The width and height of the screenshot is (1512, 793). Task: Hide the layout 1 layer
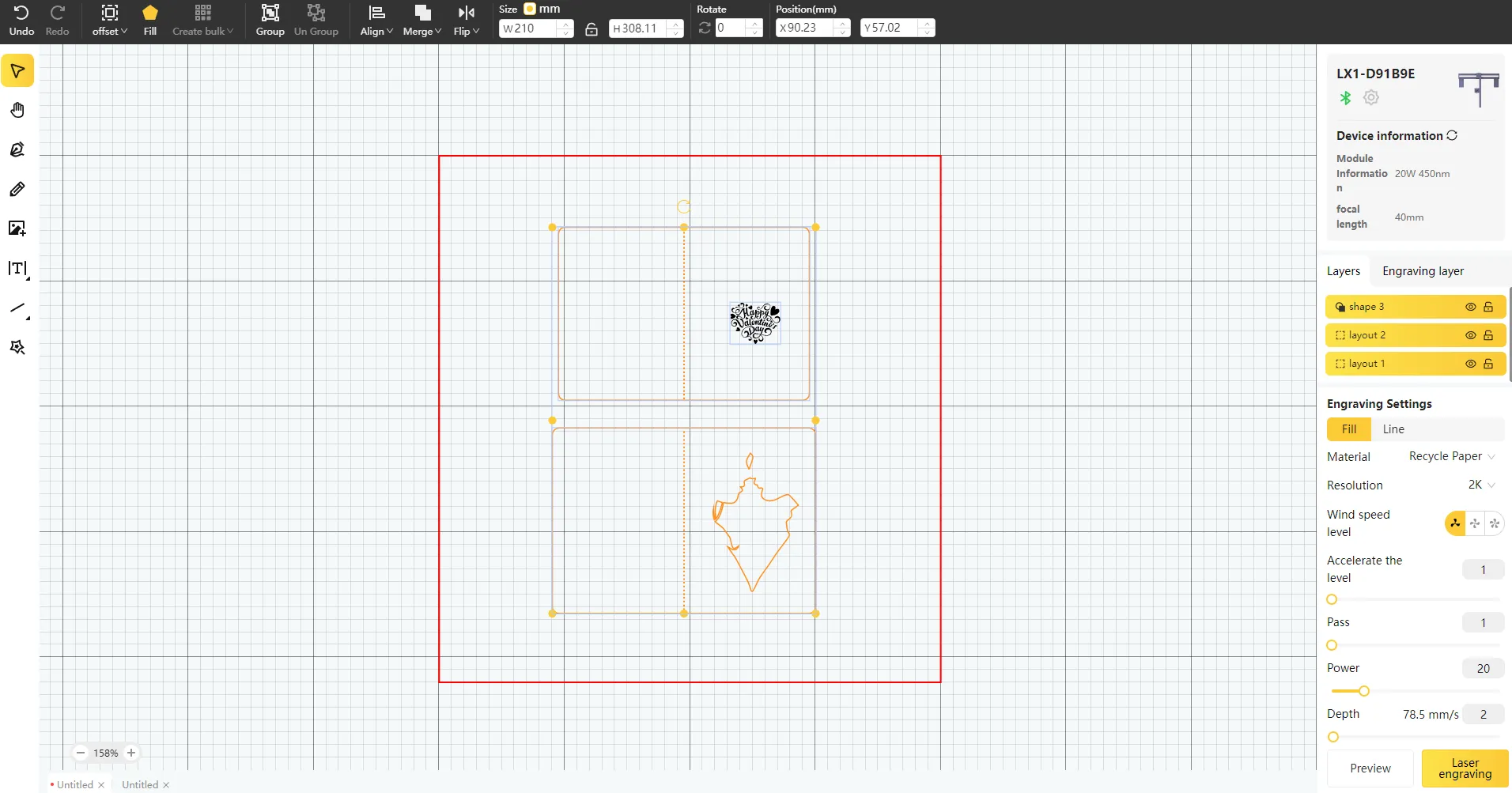[1471, 364]
